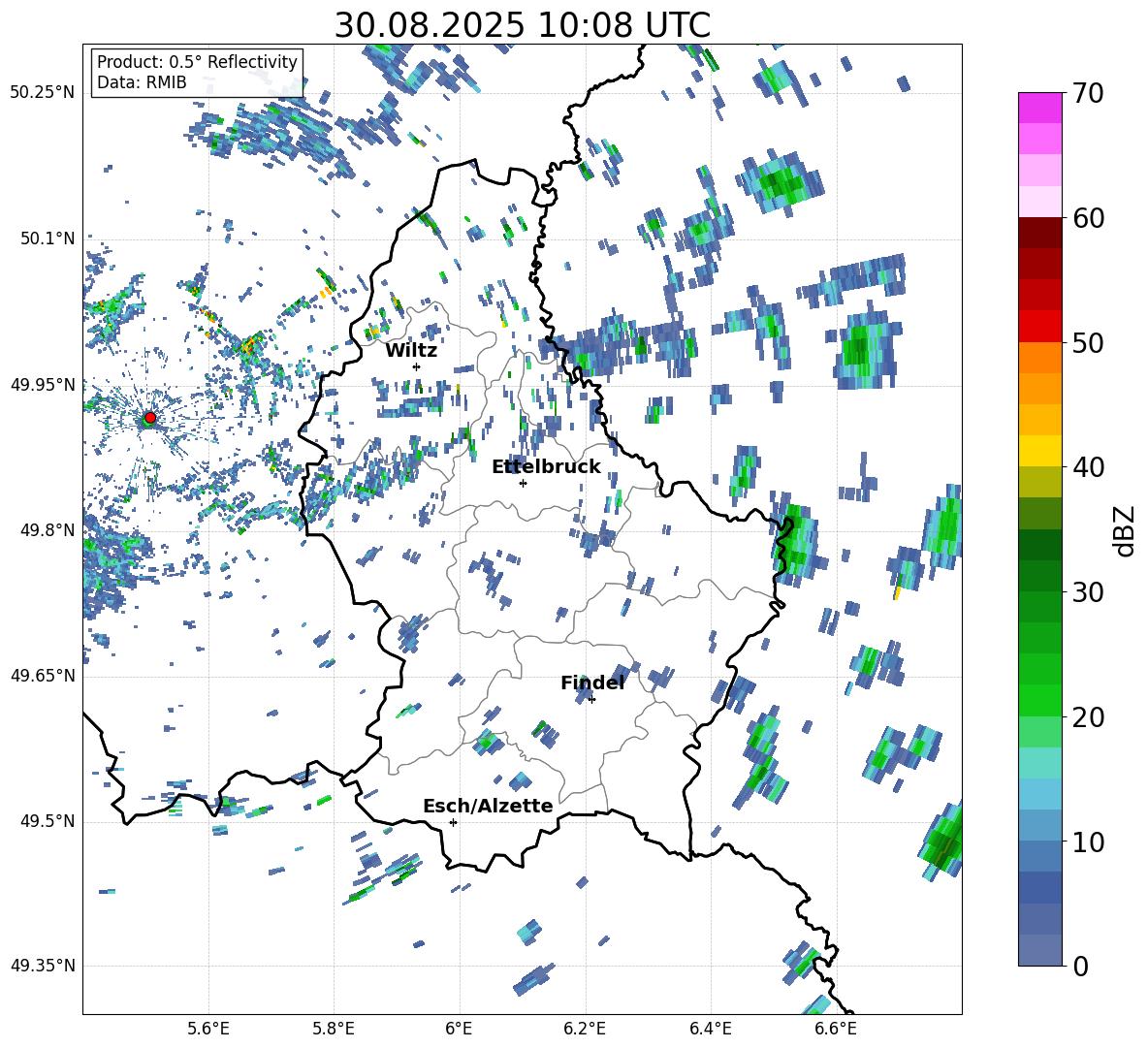Click the 20 tick on colorbar

point(1088,717)
